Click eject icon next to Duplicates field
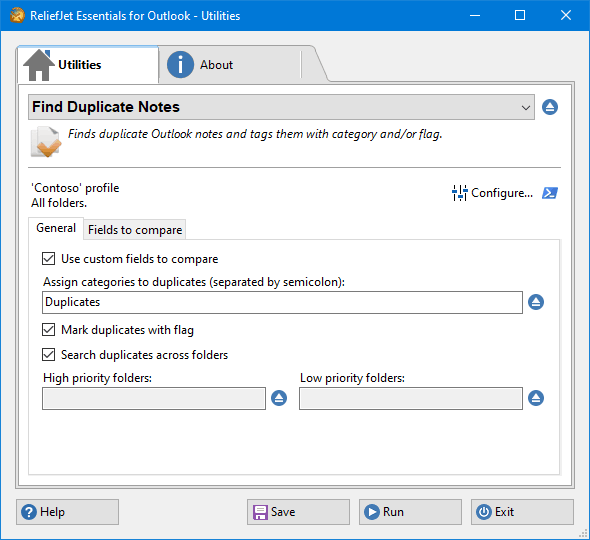Viewport: 590px width, 540px height. click(536, 302)
